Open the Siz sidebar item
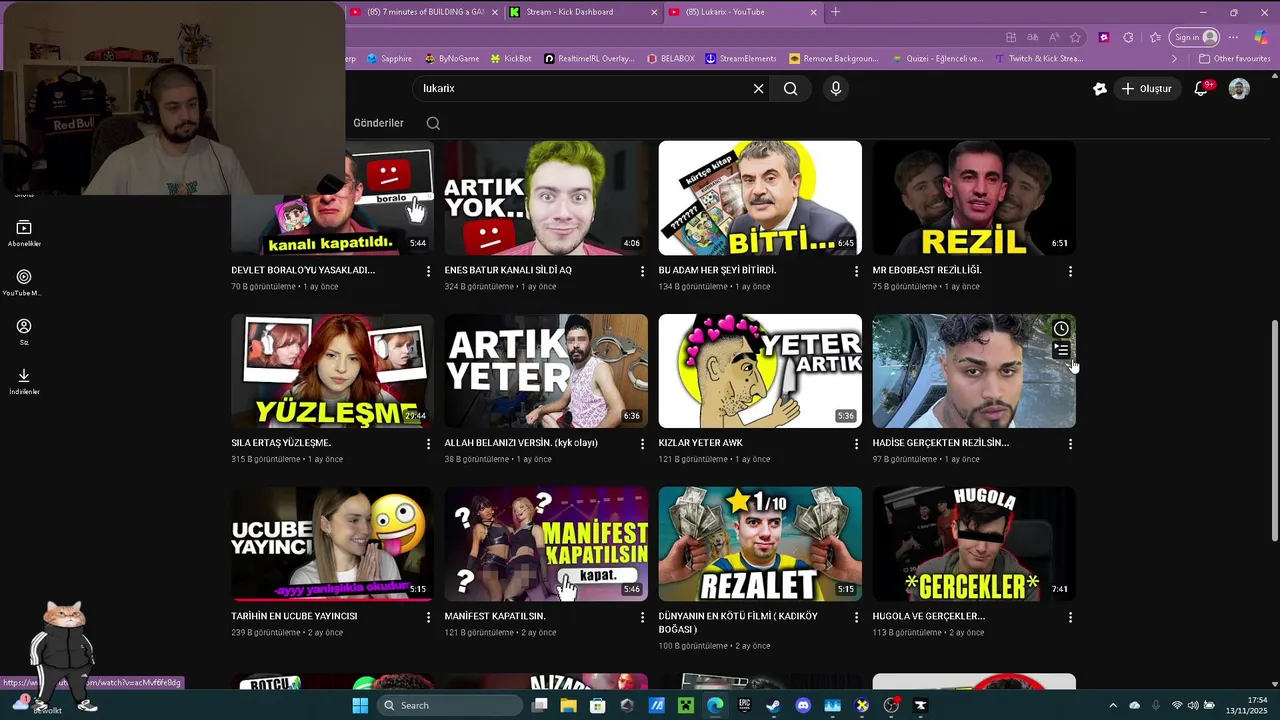The image size is (1280, 720). [24, 332]
